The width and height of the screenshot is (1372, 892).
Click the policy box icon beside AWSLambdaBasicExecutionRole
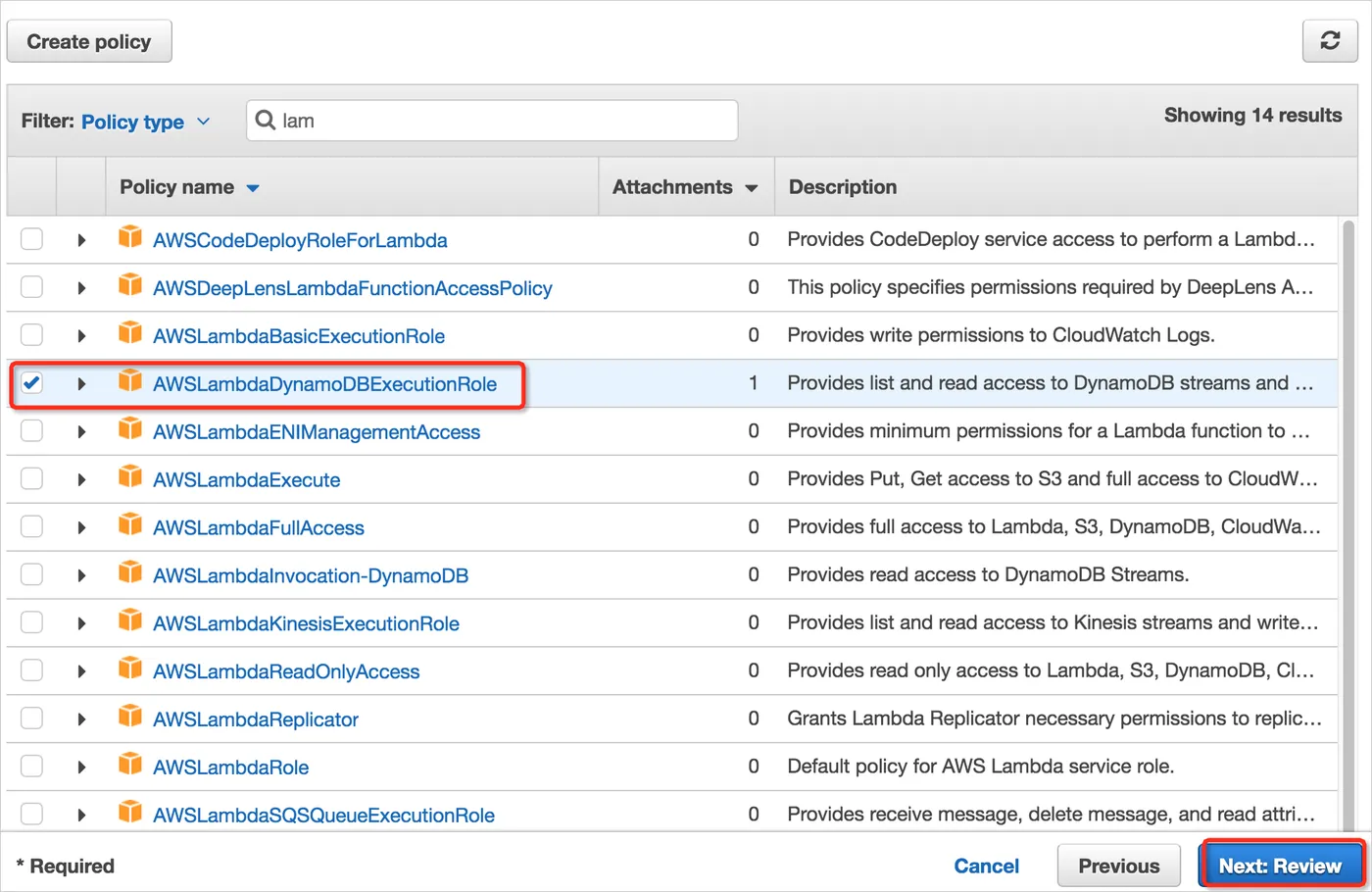click(x=130, y=334)
